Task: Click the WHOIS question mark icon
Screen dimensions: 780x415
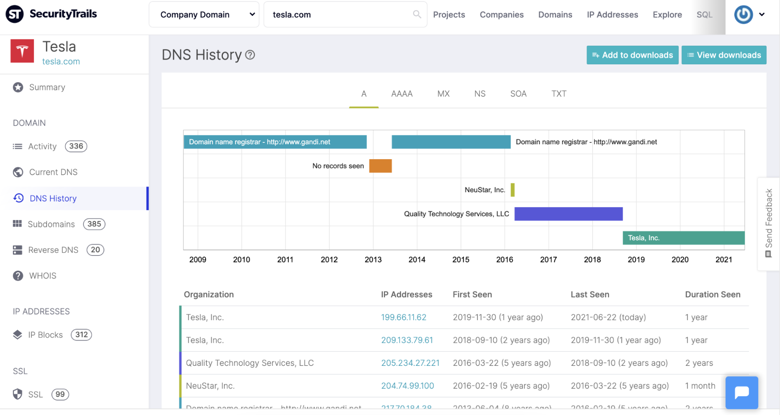Action: (18, 276)
